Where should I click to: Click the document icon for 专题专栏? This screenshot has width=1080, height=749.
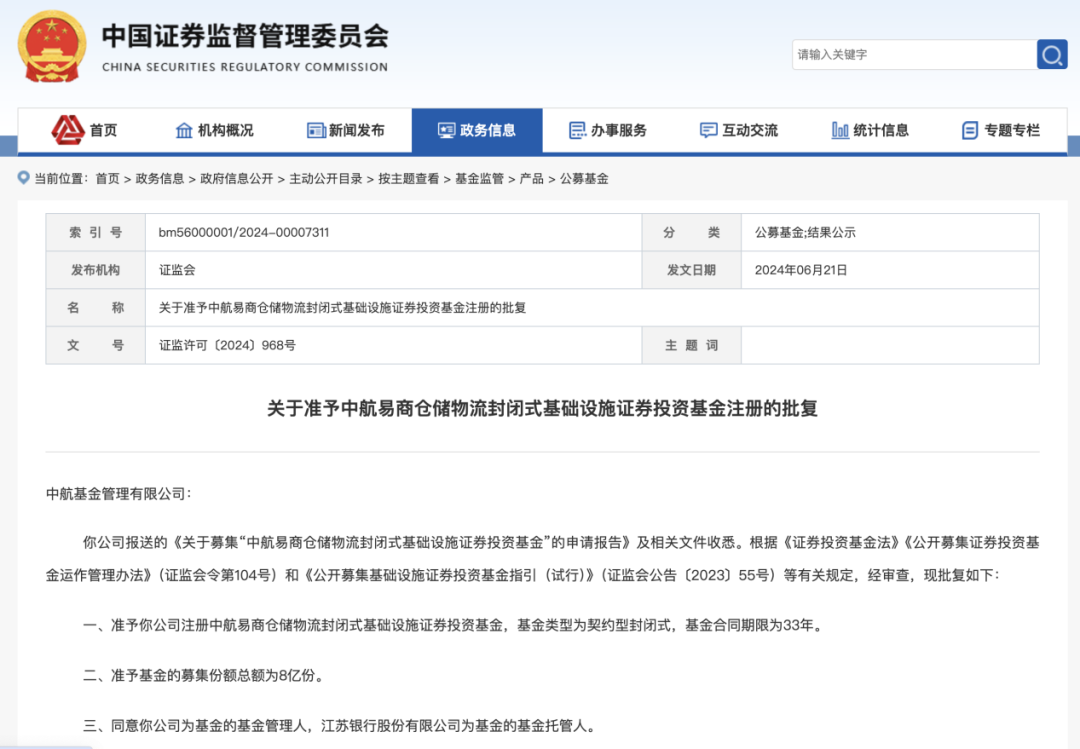(970, 130)
